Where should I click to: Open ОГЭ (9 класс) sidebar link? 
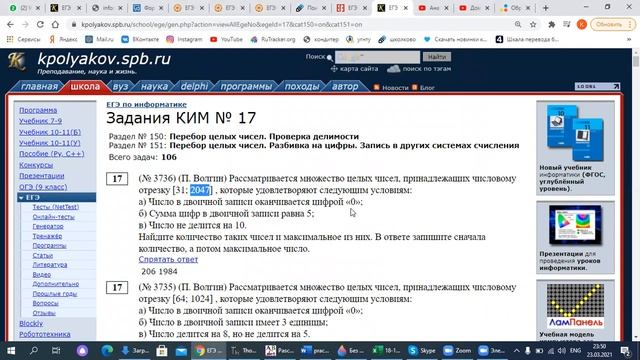[43, 187]
